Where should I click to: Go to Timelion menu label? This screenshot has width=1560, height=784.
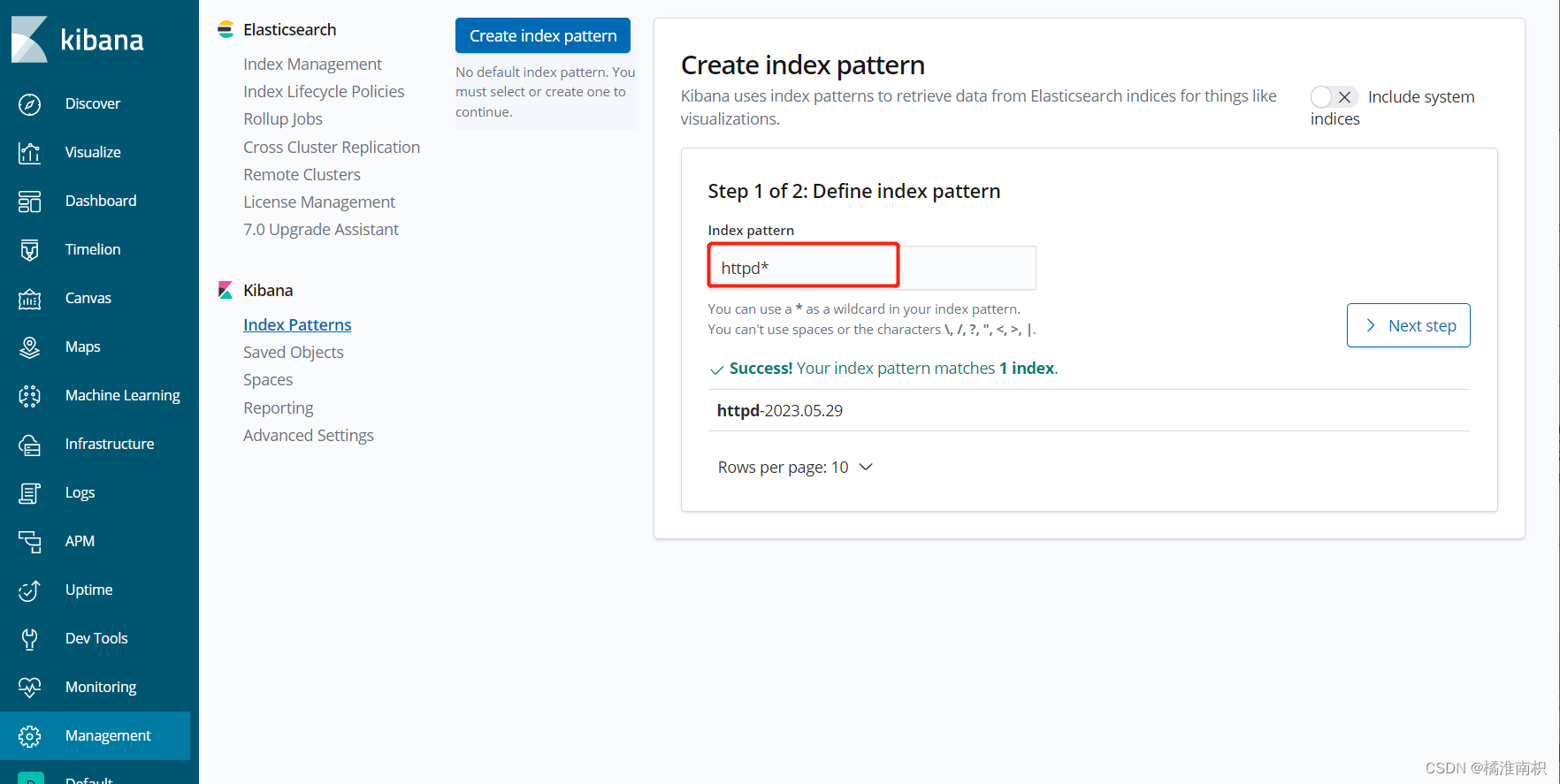[x=93, y=249]
